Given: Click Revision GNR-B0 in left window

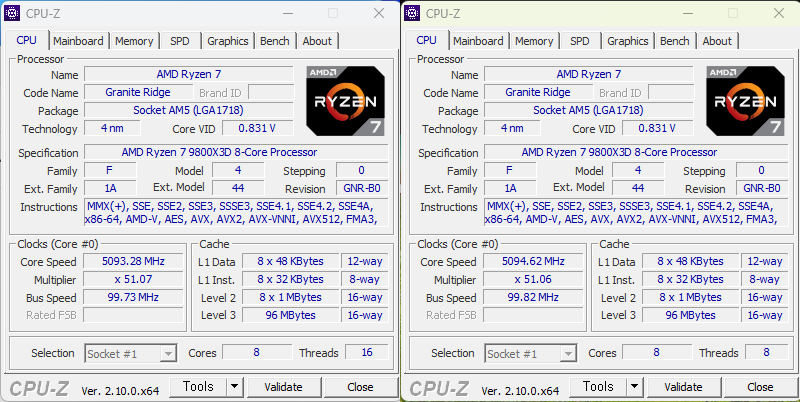Looking at the screenshot, I should pos(362,188).
